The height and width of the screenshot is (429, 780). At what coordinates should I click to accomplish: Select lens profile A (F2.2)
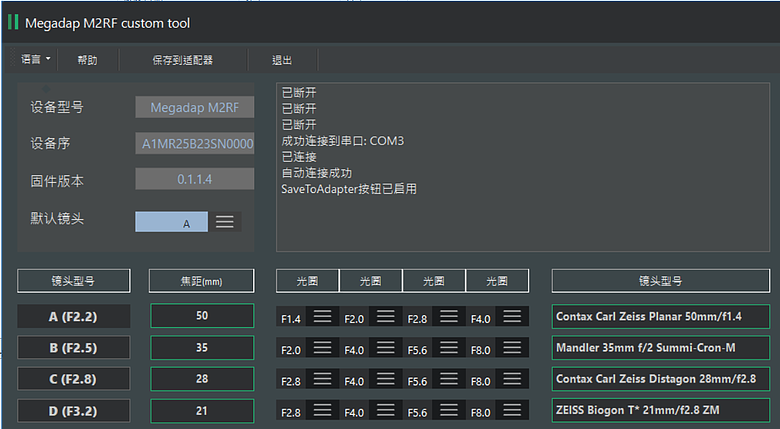pos(74,317)
